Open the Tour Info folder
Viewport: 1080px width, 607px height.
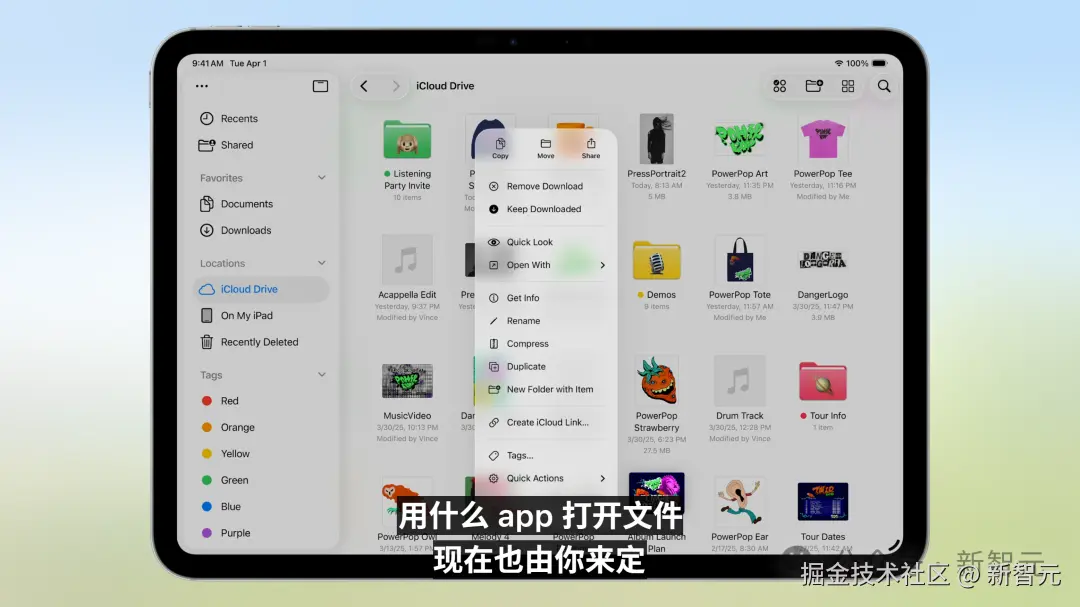pos(822,381)
